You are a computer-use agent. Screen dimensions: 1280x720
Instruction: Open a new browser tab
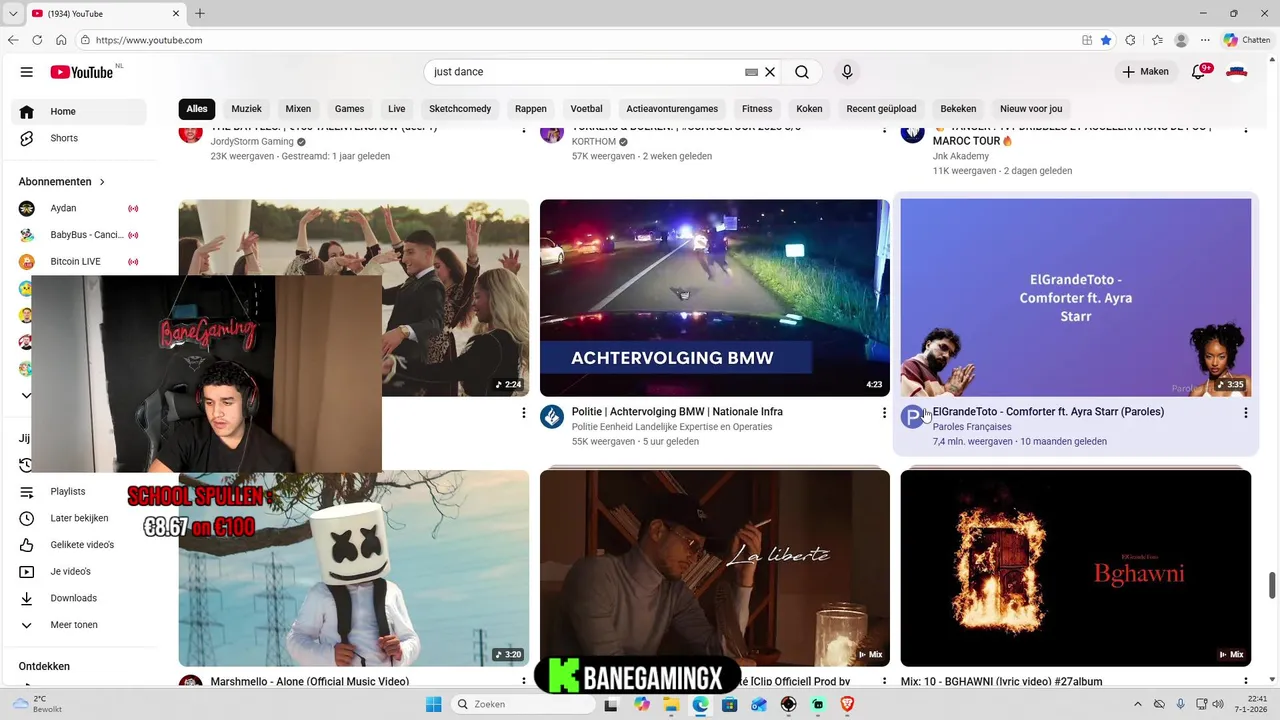pyautogui.click(x=200, y=13)
